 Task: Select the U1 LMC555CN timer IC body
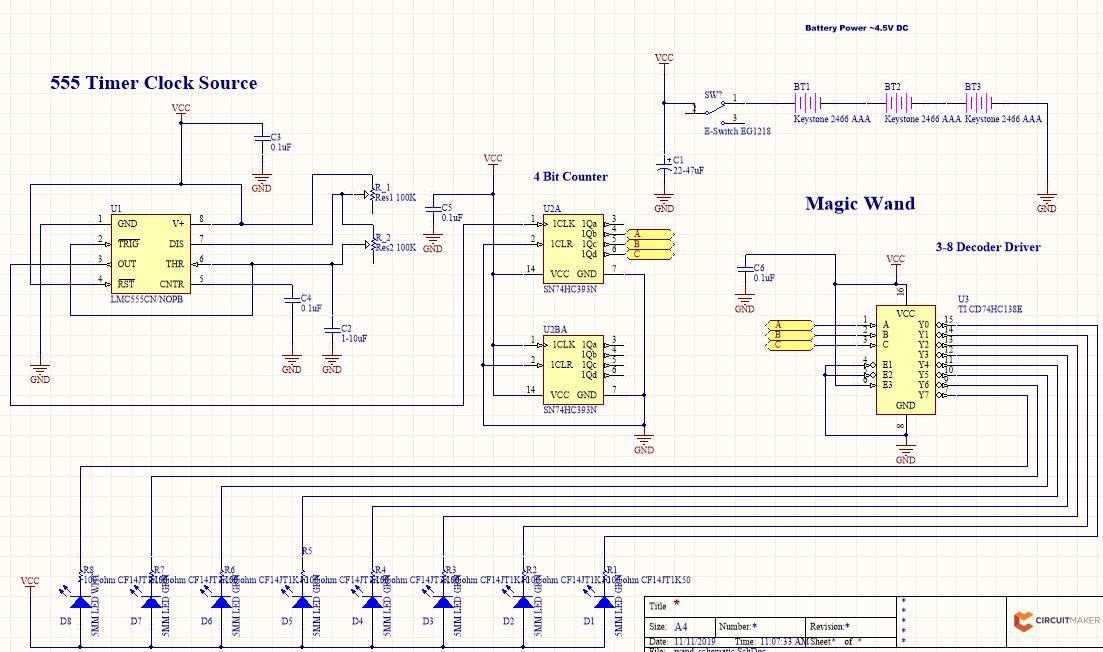(x=151, y=254)
